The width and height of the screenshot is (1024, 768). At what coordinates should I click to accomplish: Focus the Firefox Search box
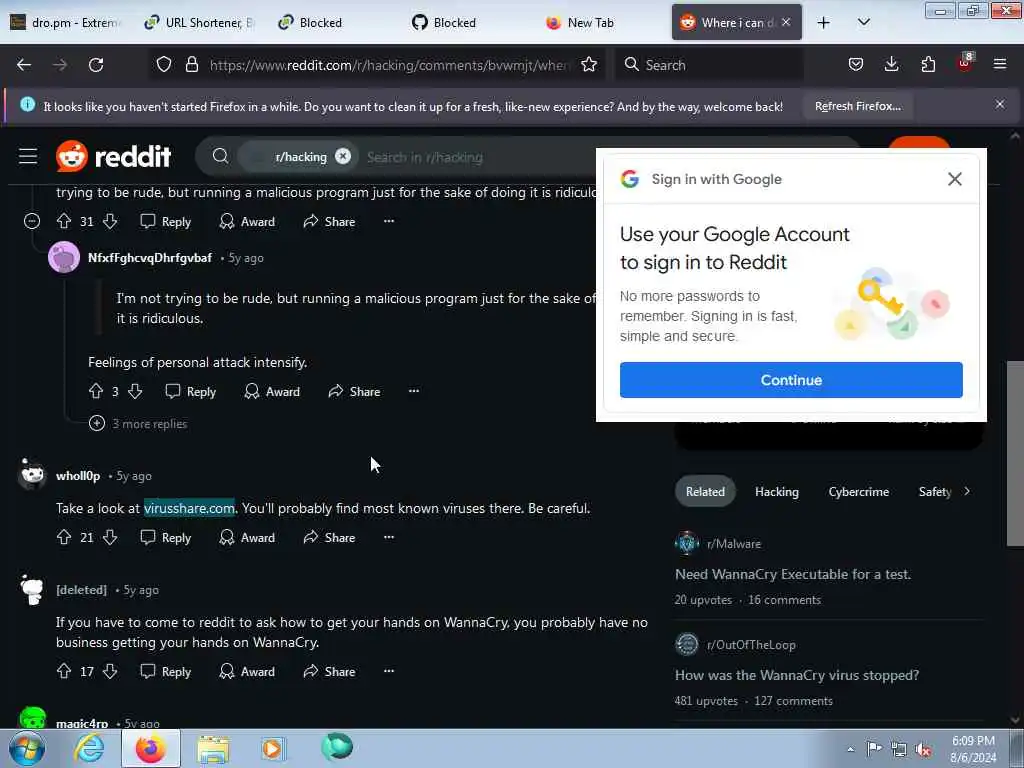(709, 65)
